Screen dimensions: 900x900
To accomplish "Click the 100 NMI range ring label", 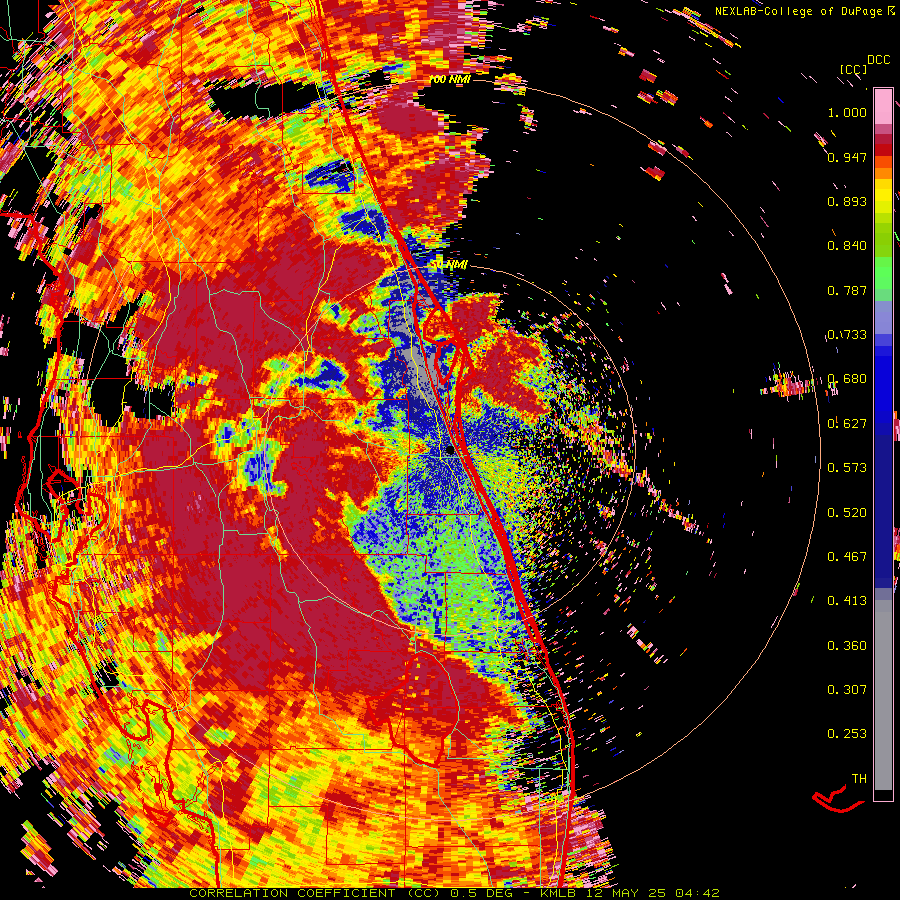I will pyautogui.click(x=450, y=79).
